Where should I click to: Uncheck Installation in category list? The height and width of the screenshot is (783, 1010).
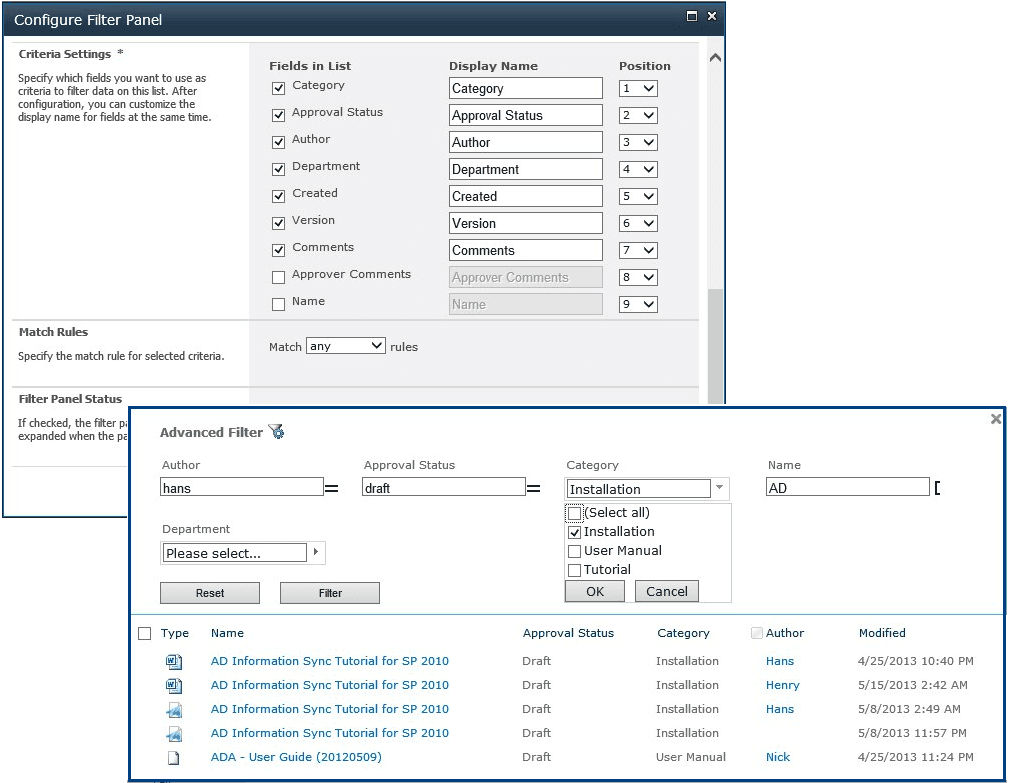pos(575,533)
